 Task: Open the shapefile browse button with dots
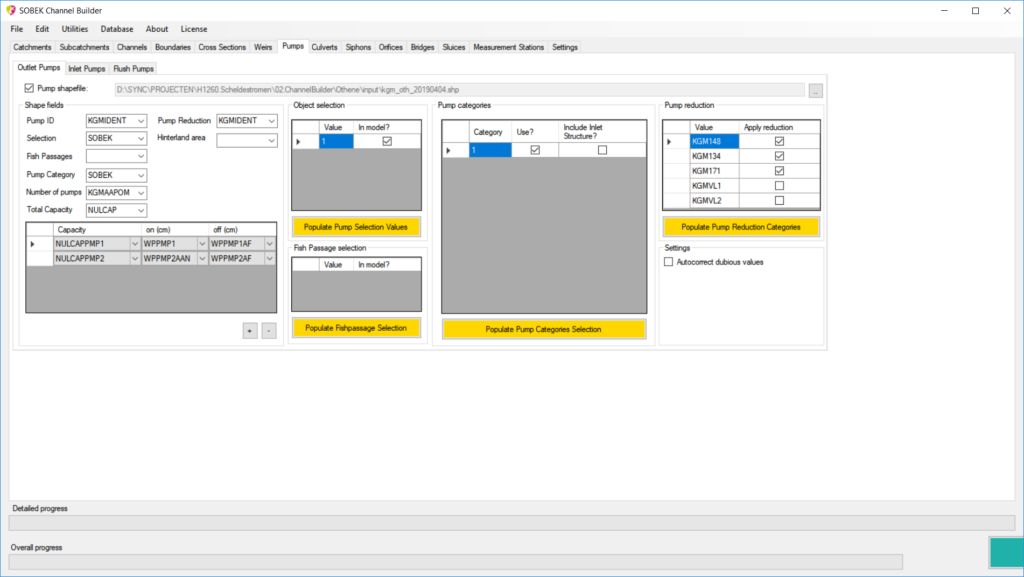click(x=816, y=90)
